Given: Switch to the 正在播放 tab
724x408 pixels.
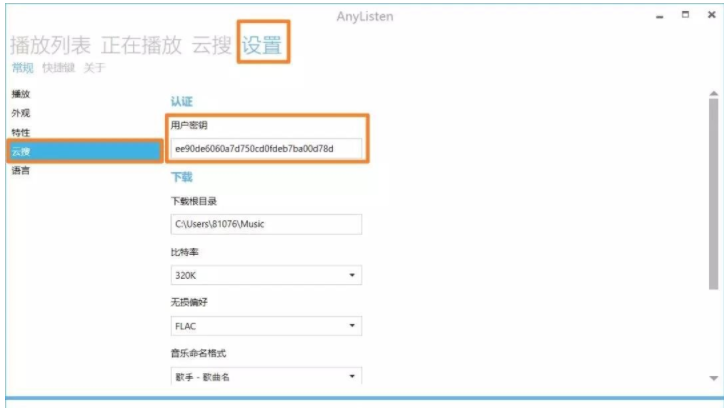Looking at the screenshot, I should tap(141, 45).
